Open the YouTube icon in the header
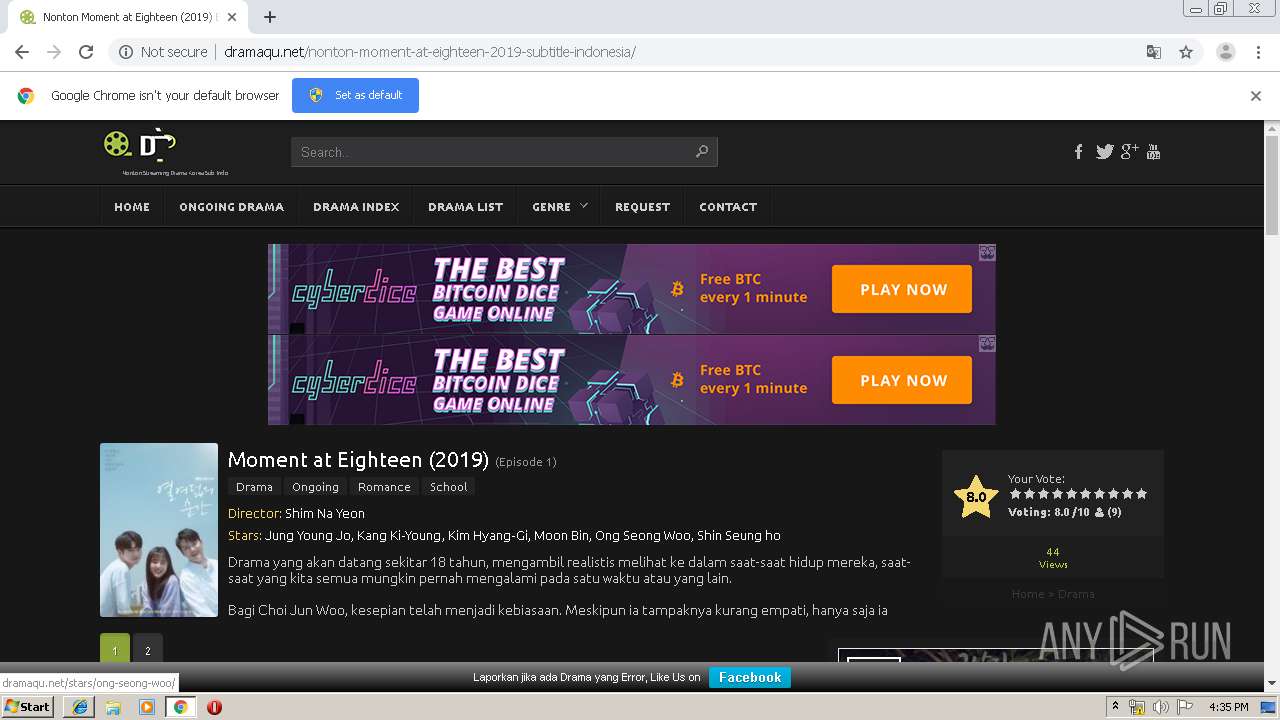 click(1153, 152)
